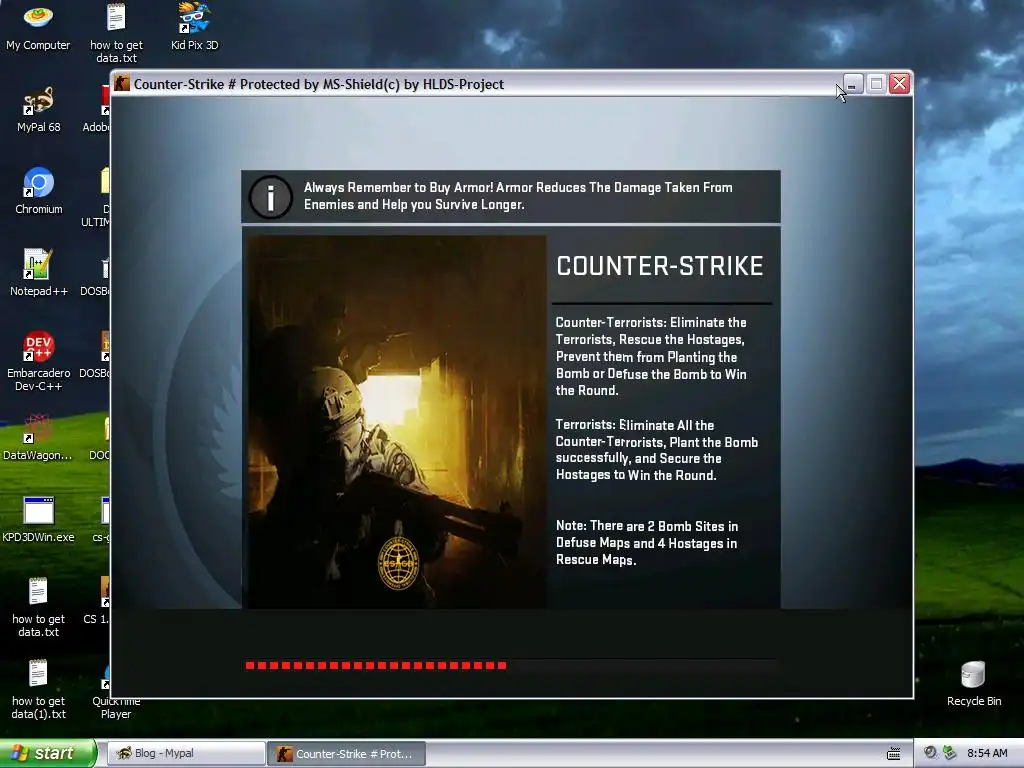Click the 8:54 AM taskbar clock
Image resolution: width=1024 pixels, height=768 pixels.
987,753
